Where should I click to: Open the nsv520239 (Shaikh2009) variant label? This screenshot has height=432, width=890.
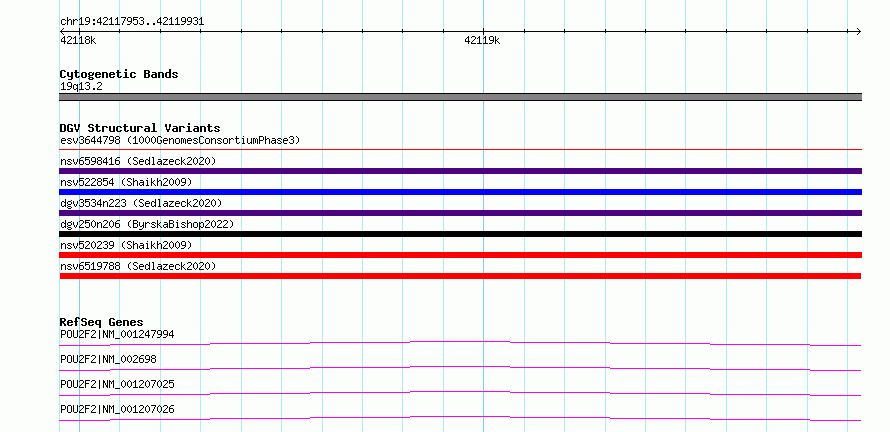click(126, 245)
